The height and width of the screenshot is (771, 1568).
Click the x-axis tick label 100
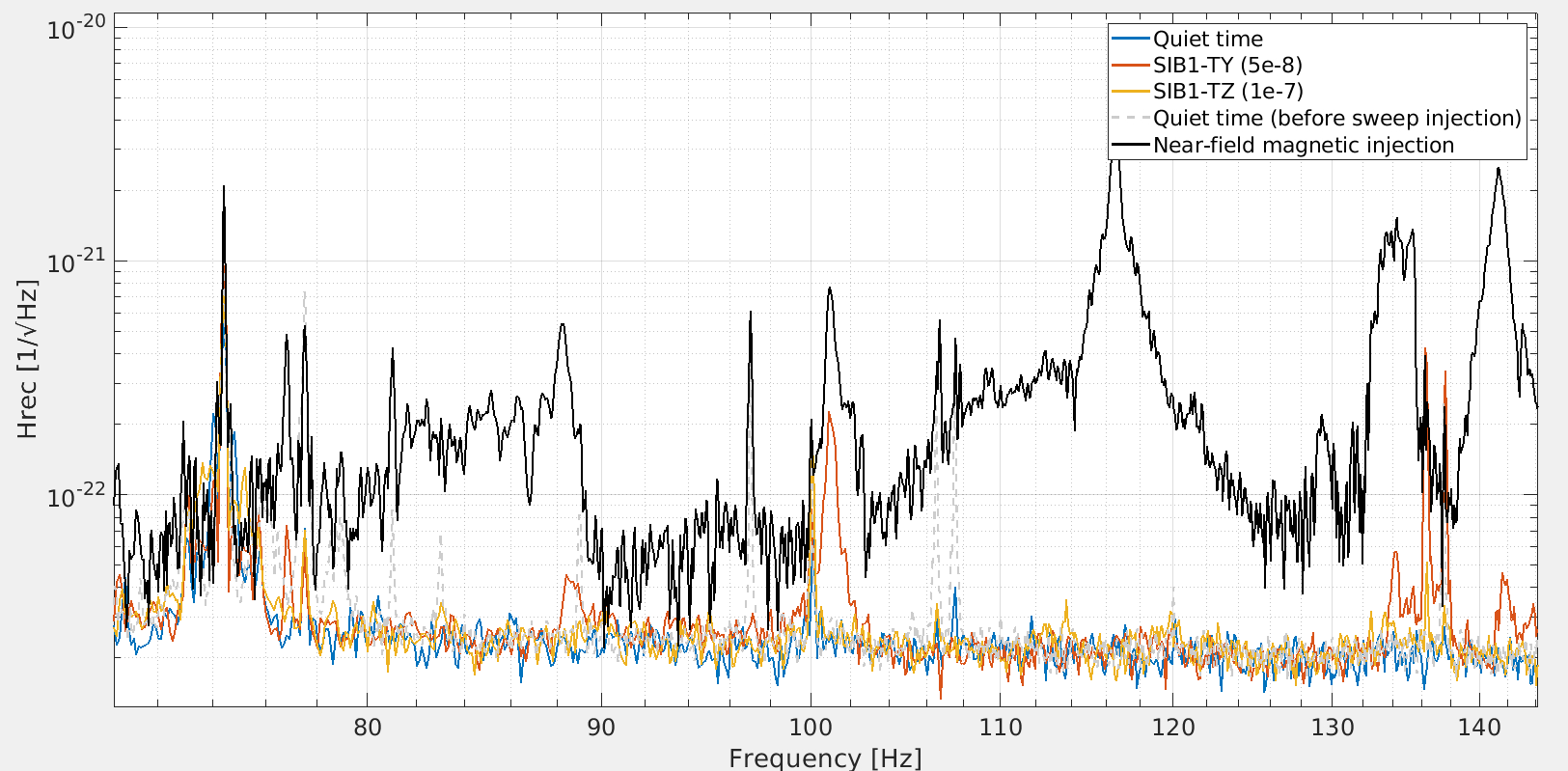click(810, 728)
